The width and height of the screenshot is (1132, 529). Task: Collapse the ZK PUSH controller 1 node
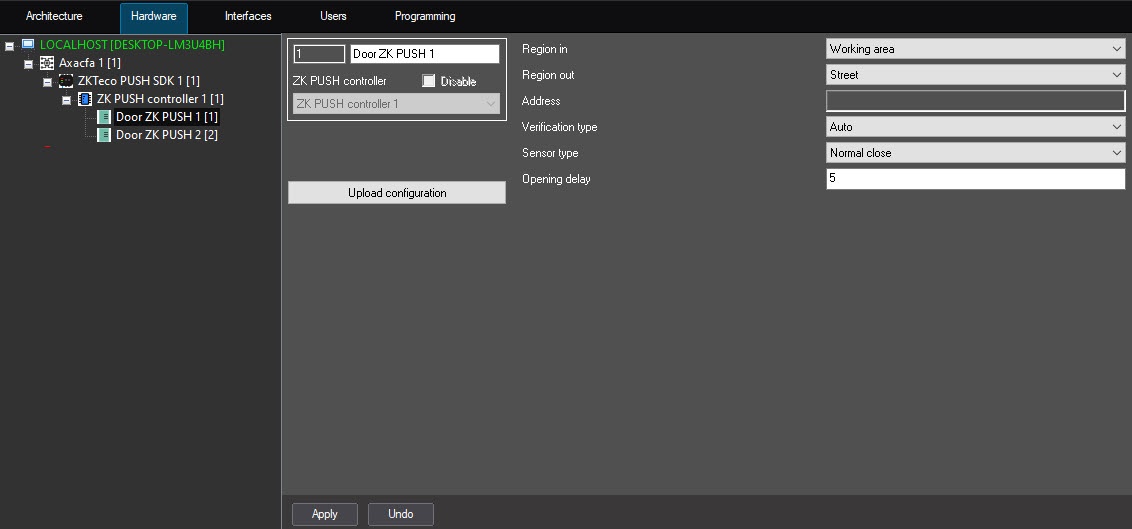66,100
